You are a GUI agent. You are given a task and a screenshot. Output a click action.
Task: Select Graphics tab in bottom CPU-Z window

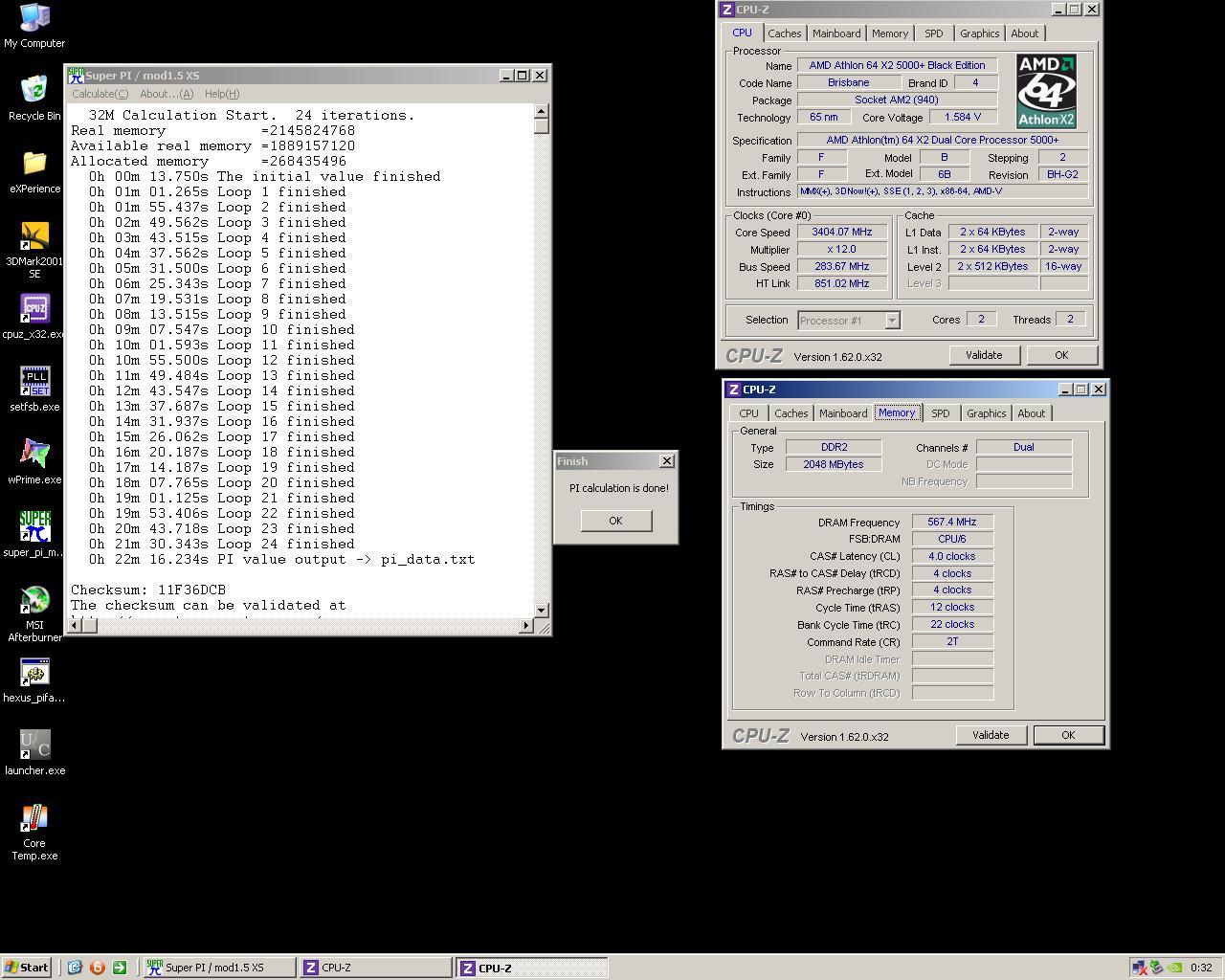click(x=986, y=413)
